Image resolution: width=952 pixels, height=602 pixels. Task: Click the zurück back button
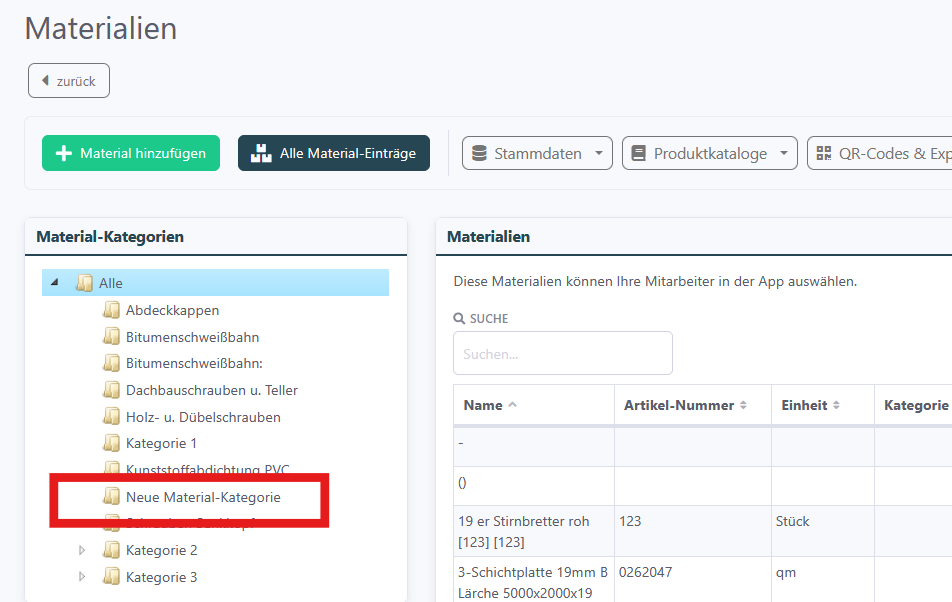69,81
